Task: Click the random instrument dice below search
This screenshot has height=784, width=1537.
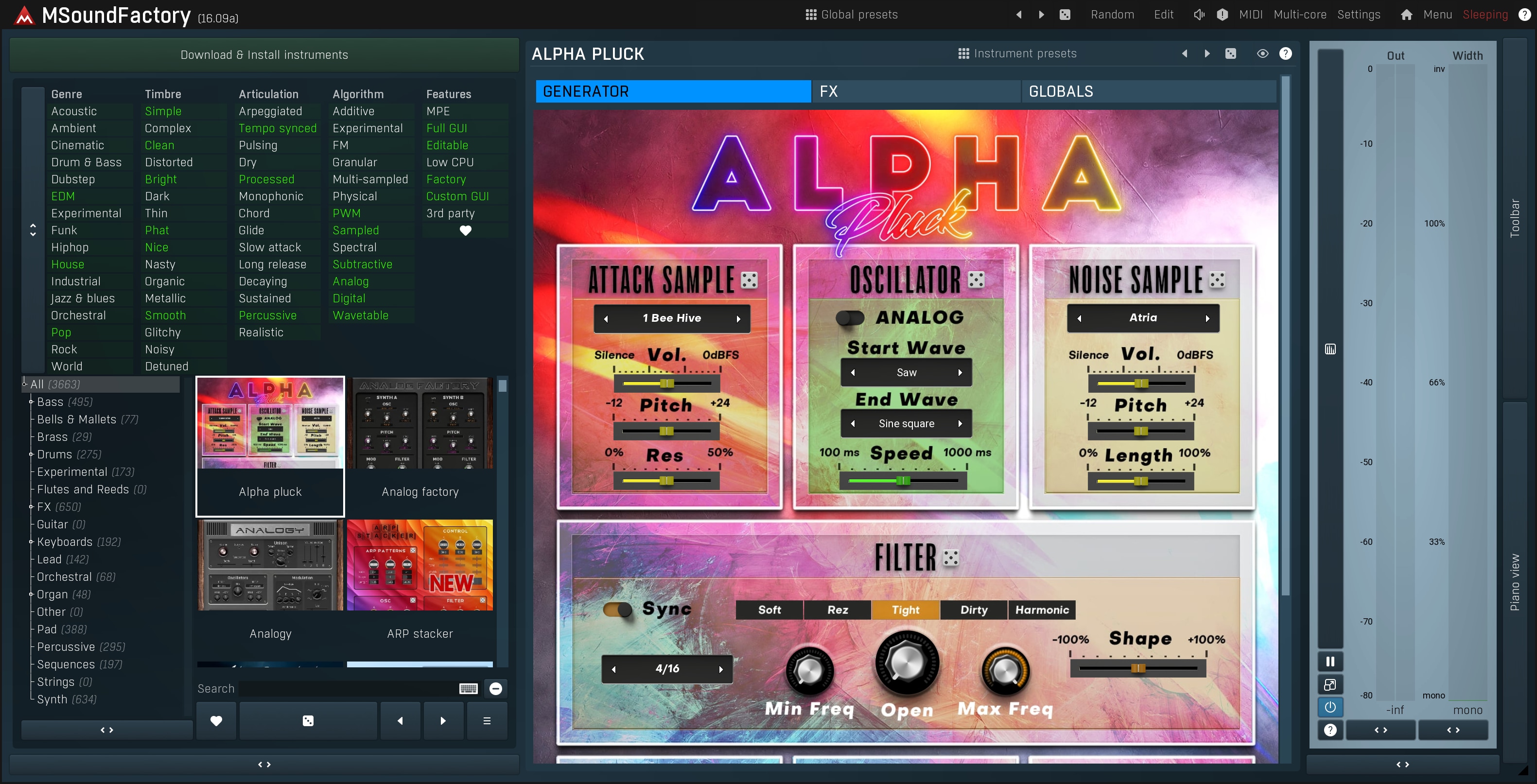Action: click(x=308, y=721)
